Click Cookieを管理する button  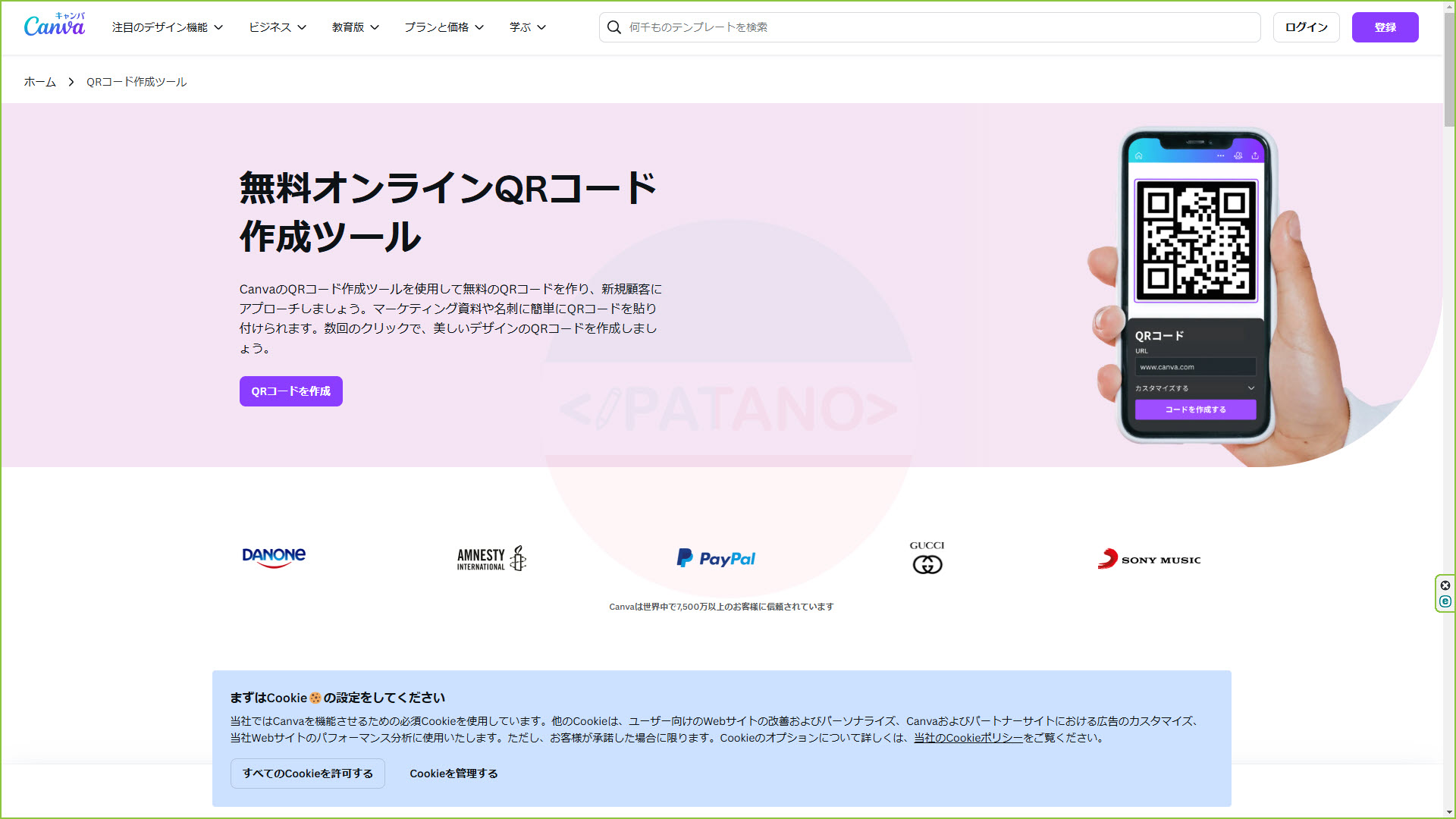point(453,773)
